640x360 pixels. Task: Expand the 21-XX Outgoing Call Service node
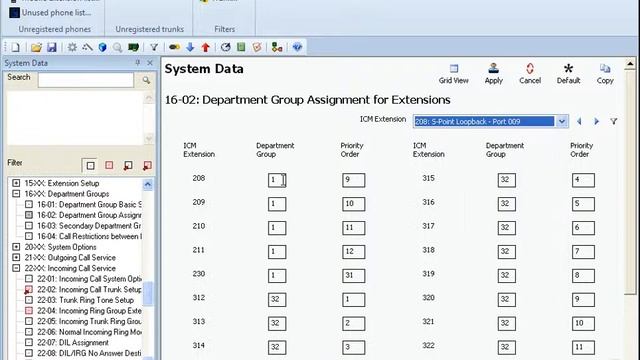coord(16,257)
